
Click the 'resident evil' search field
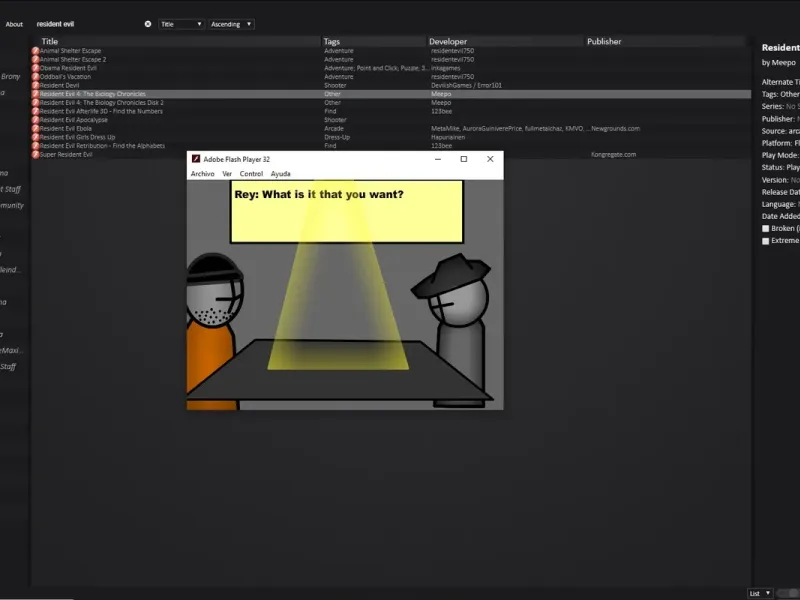point(89,24)
